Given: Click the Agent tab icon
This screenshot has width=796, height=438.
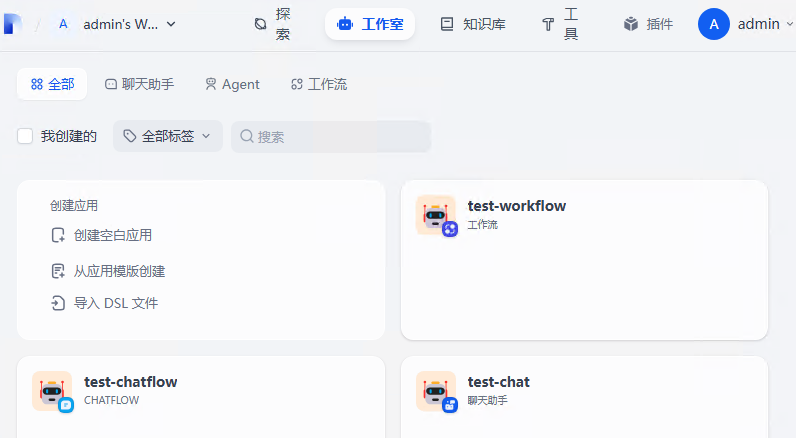Looking at the screenshot, I should (x=211, y=84).
